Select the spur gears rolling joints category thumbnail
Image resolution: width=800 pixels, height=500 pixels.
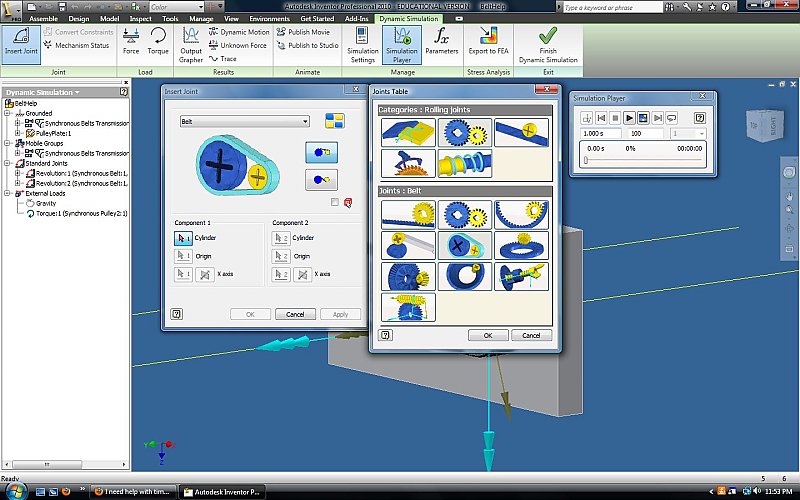pos(464,133)
